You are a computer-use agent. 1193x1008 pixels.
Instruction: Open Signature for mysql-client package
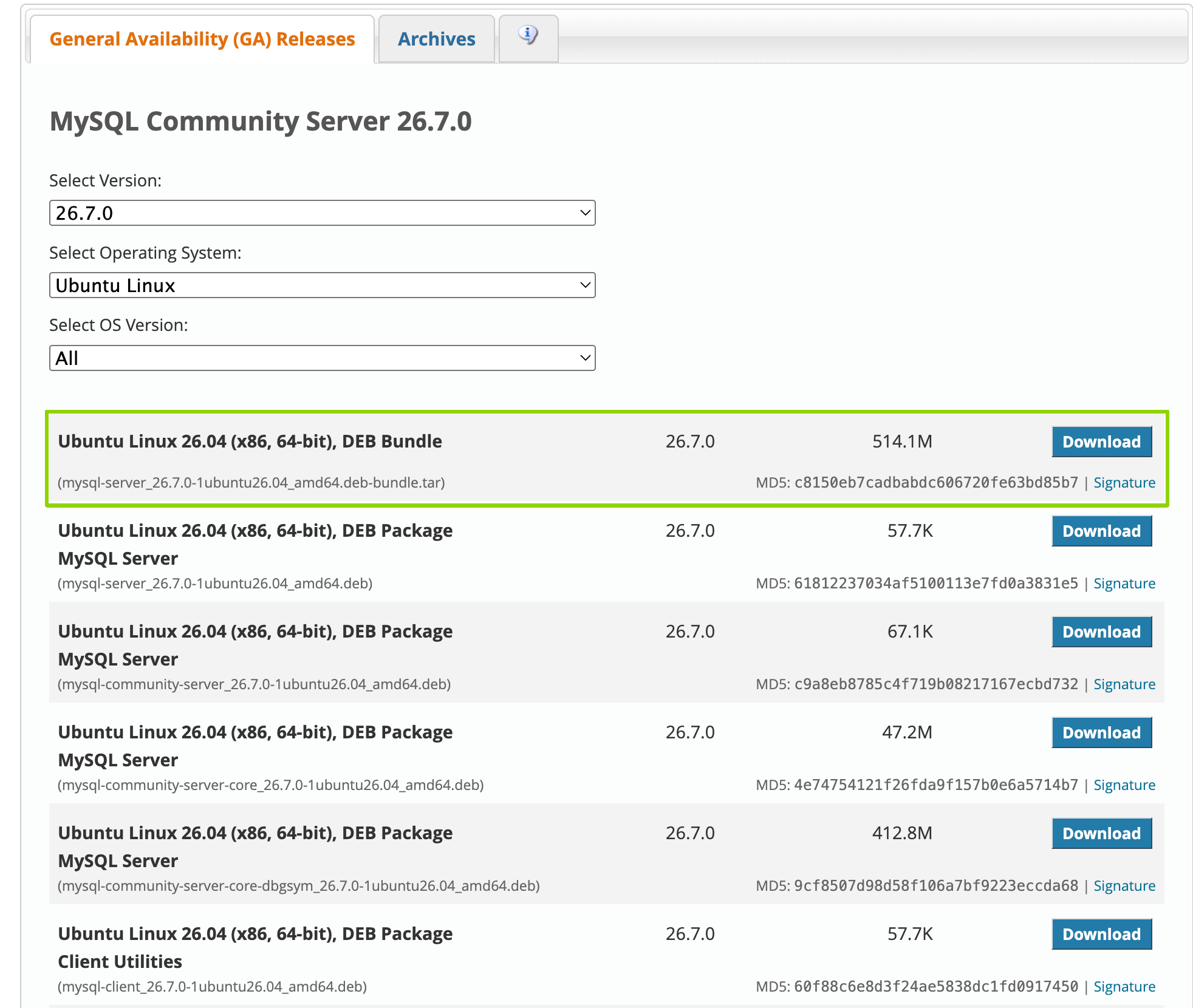tap(1124, 987)
